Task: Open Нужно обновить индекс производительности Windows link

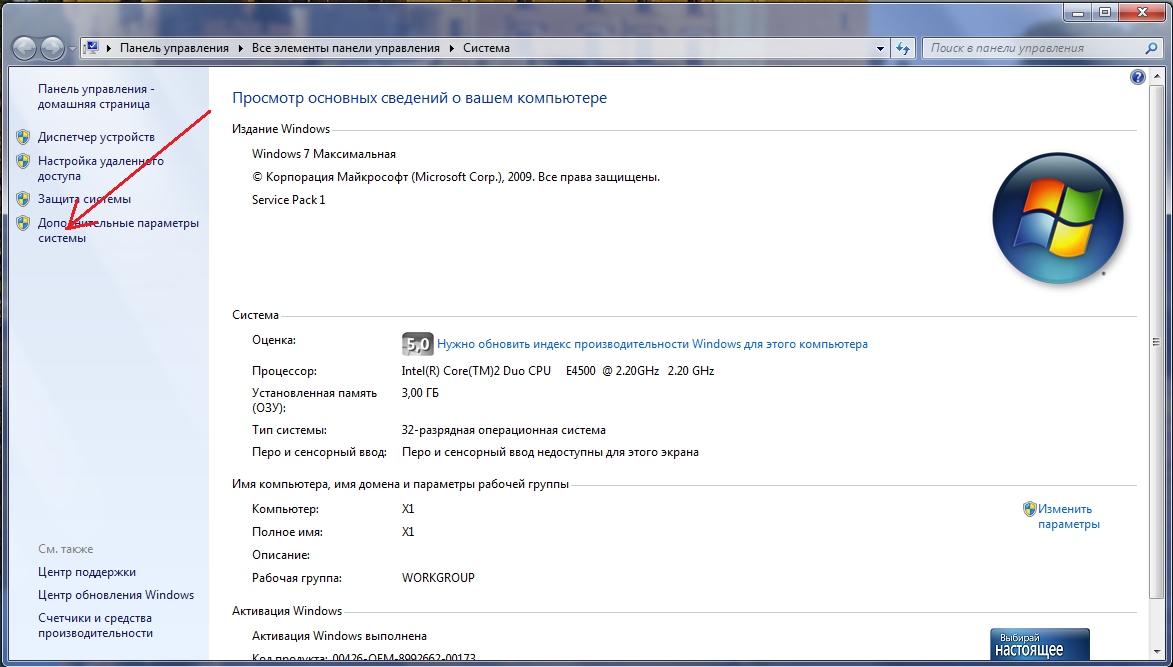Action: [x=652, y=345]
